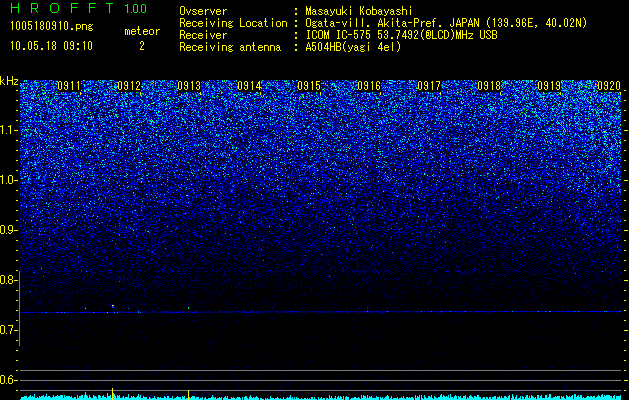Screen dimensions: 629x400
Task: Click the meteor echo dot near 0912
Action: coord(113,306)
